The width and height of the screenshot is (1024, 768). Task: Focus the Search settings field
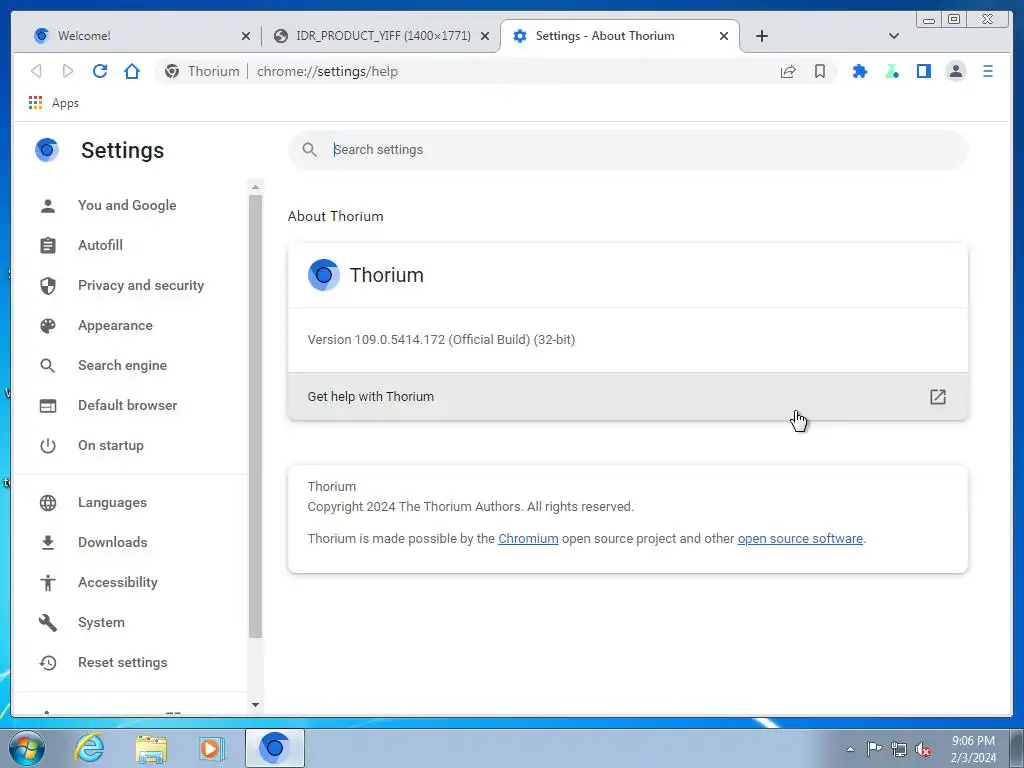(628, 150)
